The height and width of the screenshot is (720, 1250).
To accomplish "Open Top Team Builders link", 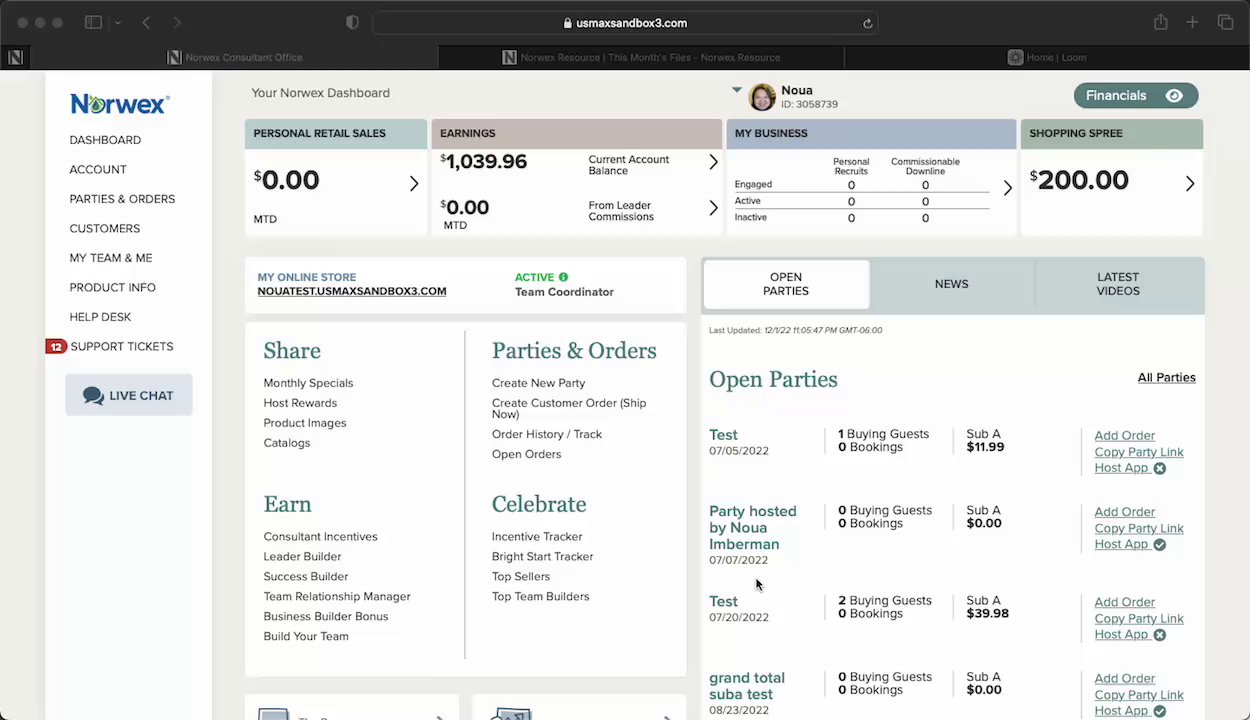I will [x=540, y=597].
